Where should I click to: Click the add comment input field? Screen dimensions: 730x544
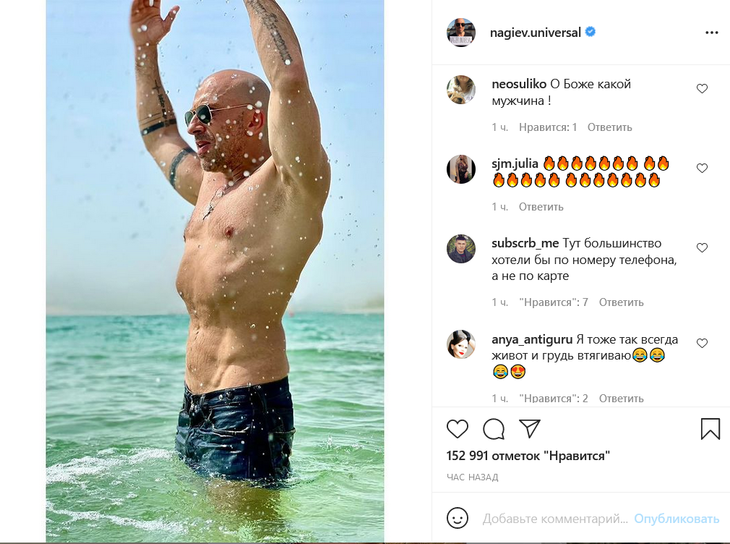coord(555,518)
